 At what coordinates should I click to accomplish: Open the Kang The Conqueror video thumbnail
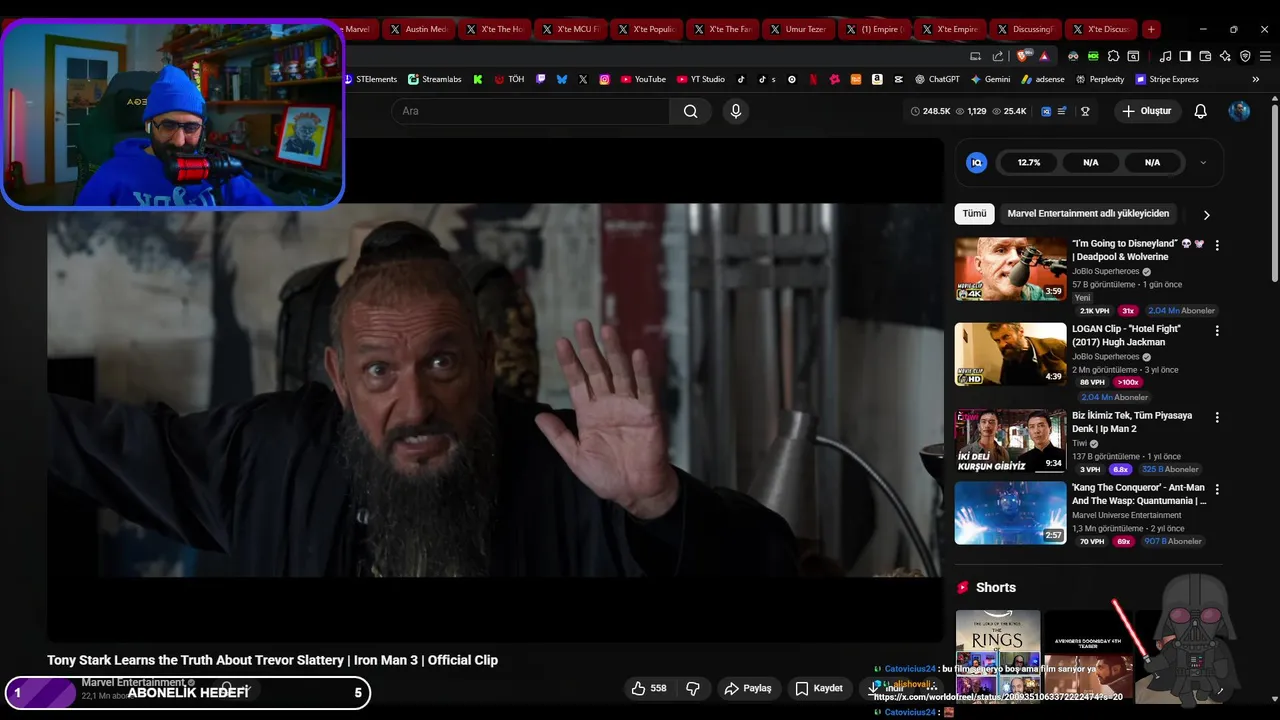1010,513
